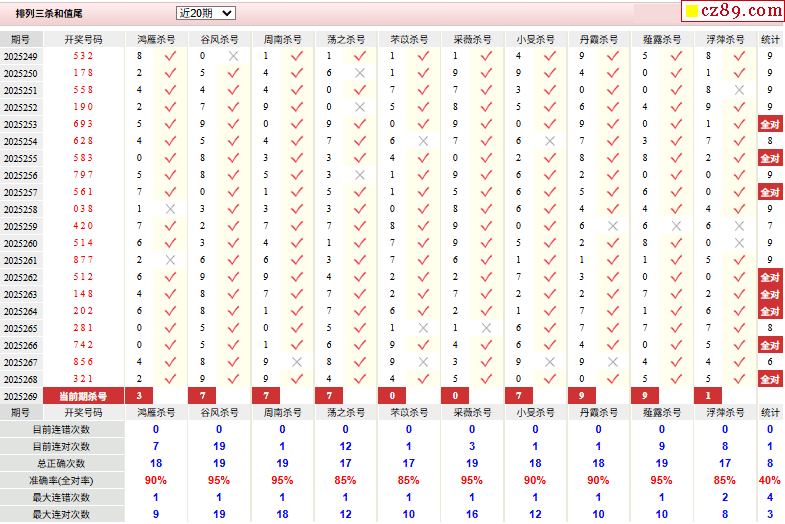Image resolution: width=785 pixels, height=524 pixels.
Task: Click the top 鸿雁杀号 column header
Action: pos(156,39)
